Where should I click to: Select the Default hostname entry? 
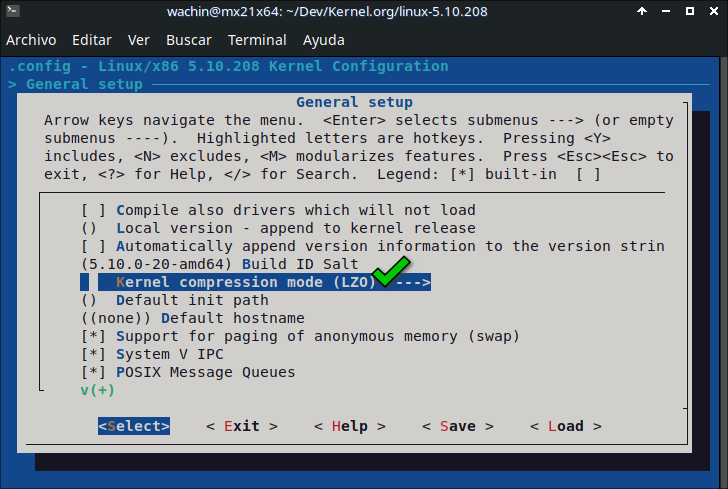(193, 319)
